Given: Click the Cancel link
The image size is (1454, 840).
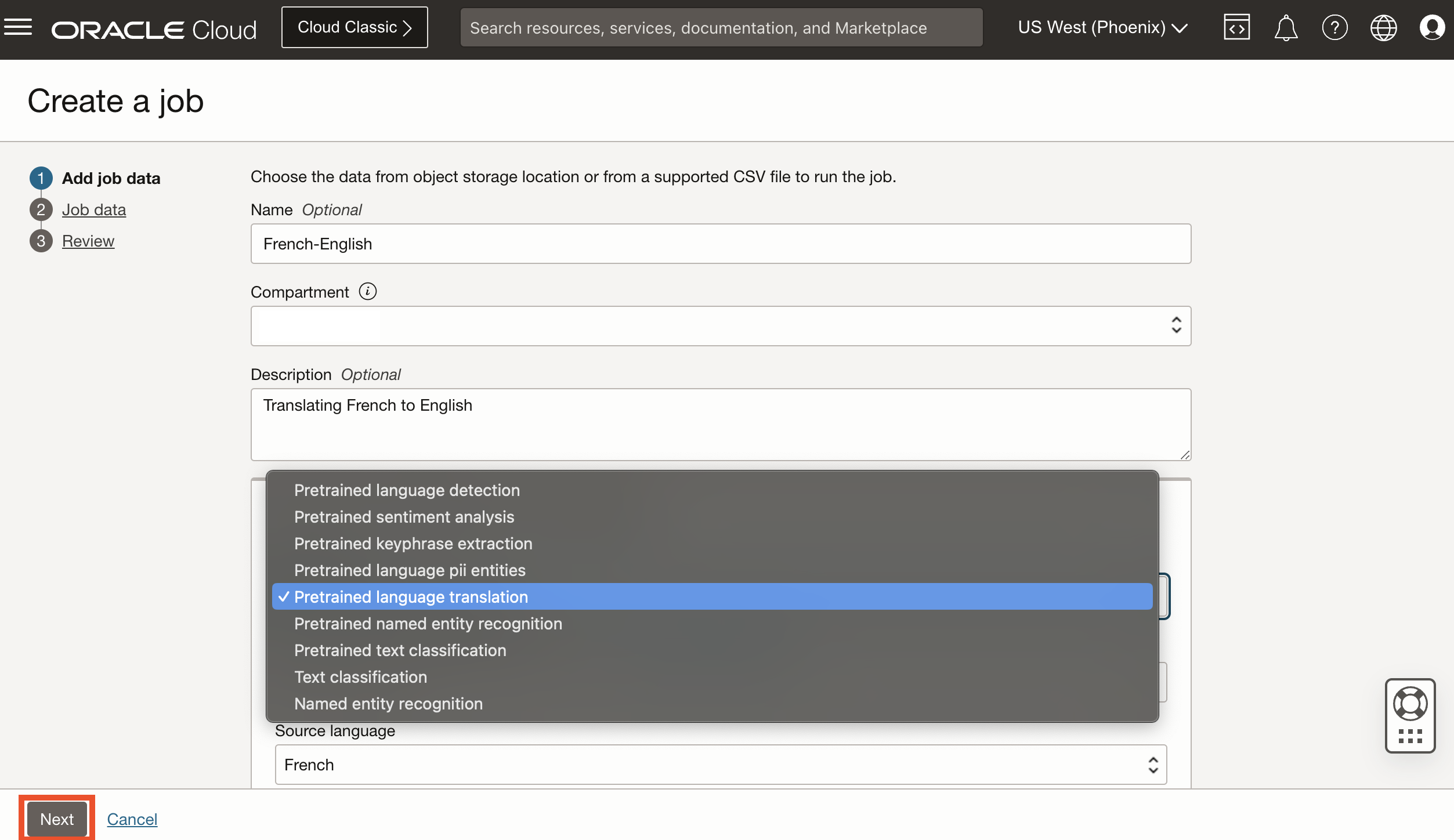Looking at the screenshot, I should tap(132, 819).
